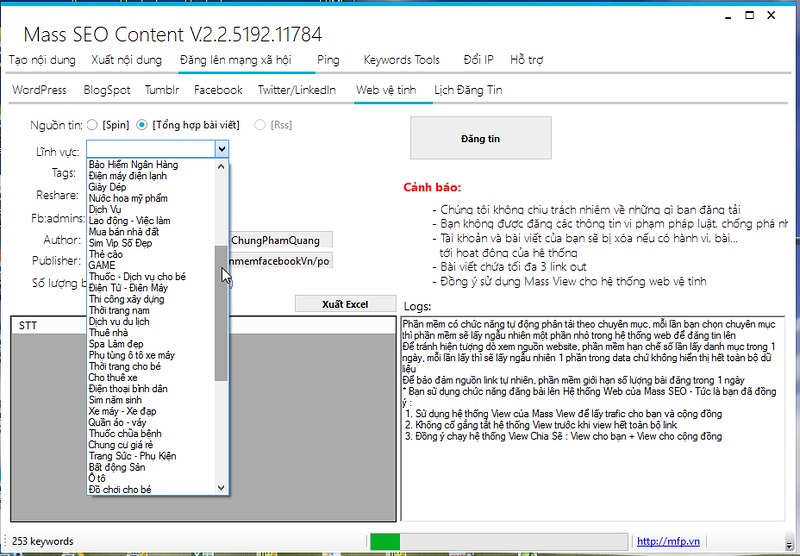Select Thẻ cào option
The height and width of the screenshot is (556, 800).
106,255
